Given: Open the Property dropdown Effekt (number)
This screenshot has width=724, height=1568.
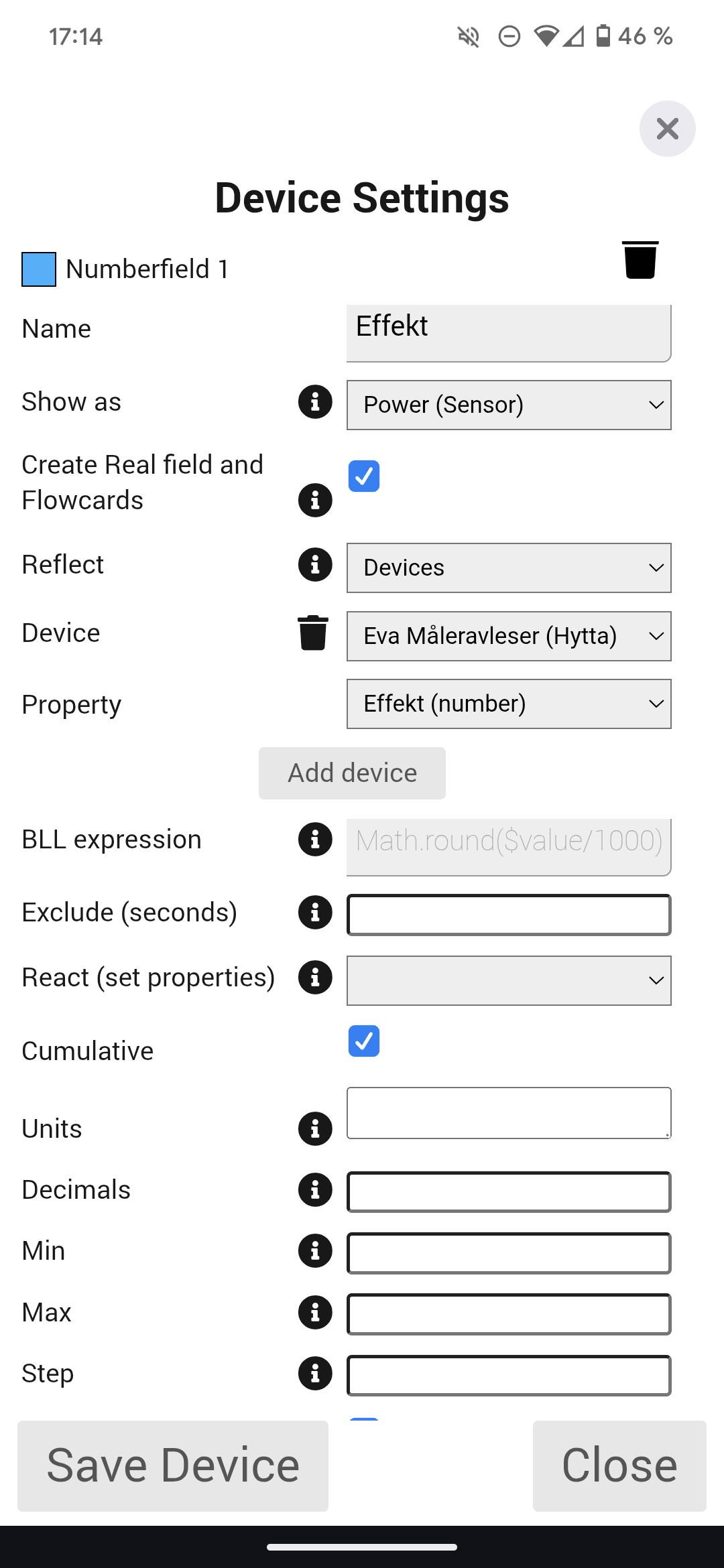Looking at the screenshot, I should pyautogui.click(x=509, y=704).
